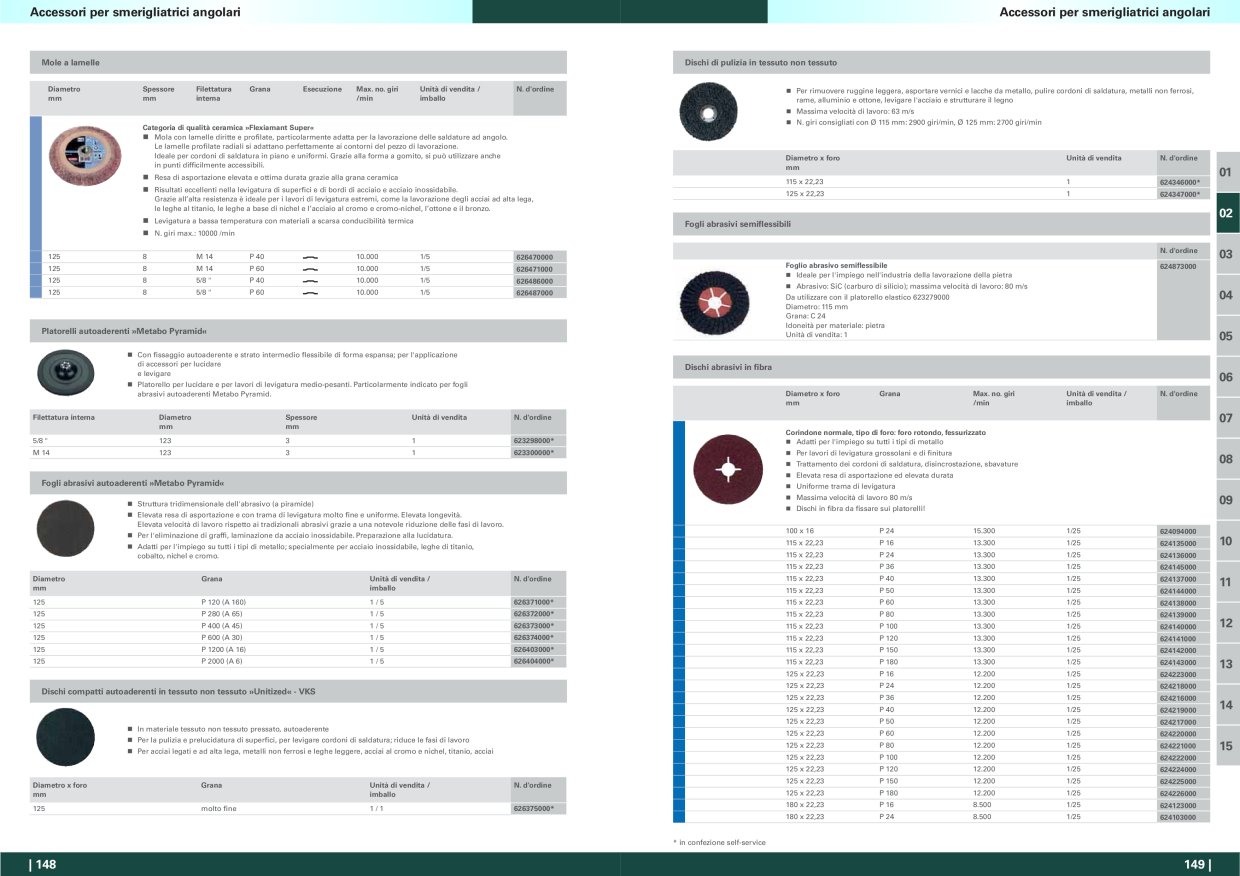Select 'Fogli abrasivi autoaderenti »Metabo Pyramid«' heading
Image resolution: width=1240 pixels, height=876 pixels.
(x=133, y=483)
